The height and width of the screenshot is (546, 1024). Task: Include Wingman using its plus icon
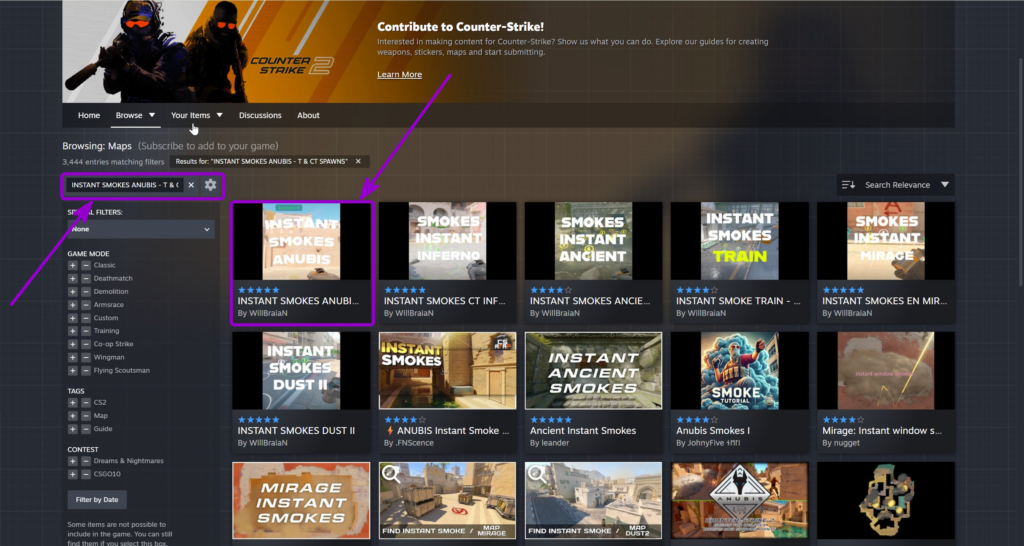(x=72, y=357)
